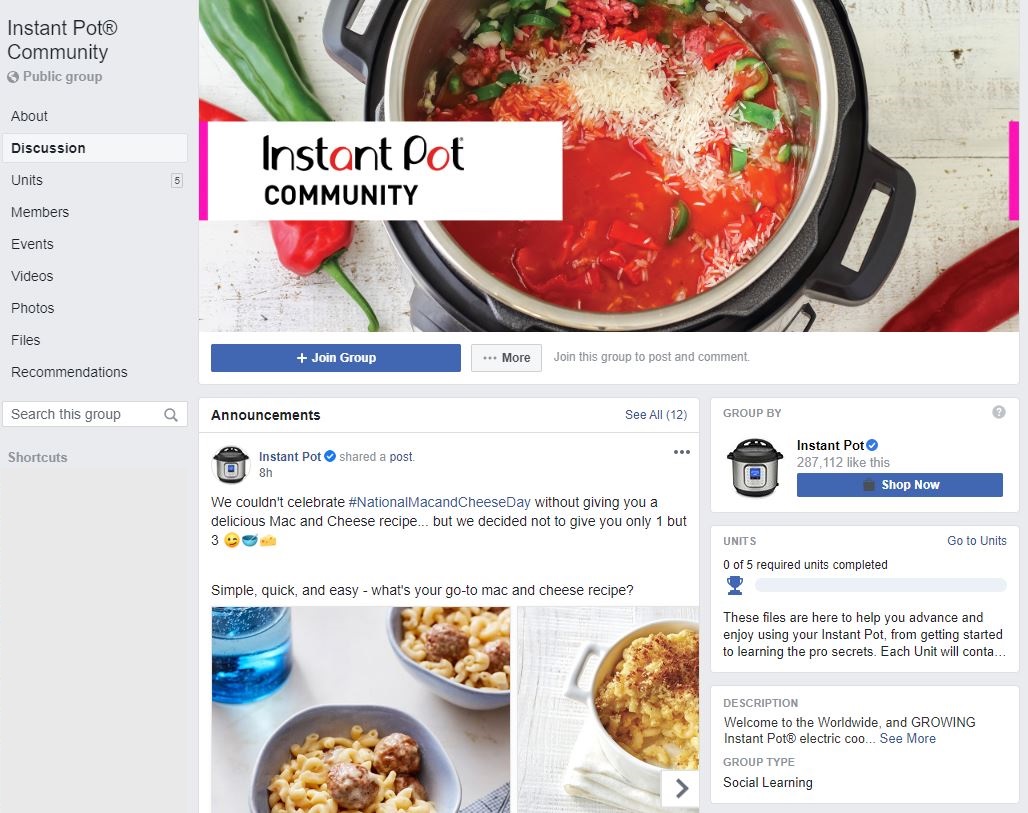This screenshot has width=1028, height=813.
Task: Open the three-dot post options menu
Action: (x=682, y=452)
